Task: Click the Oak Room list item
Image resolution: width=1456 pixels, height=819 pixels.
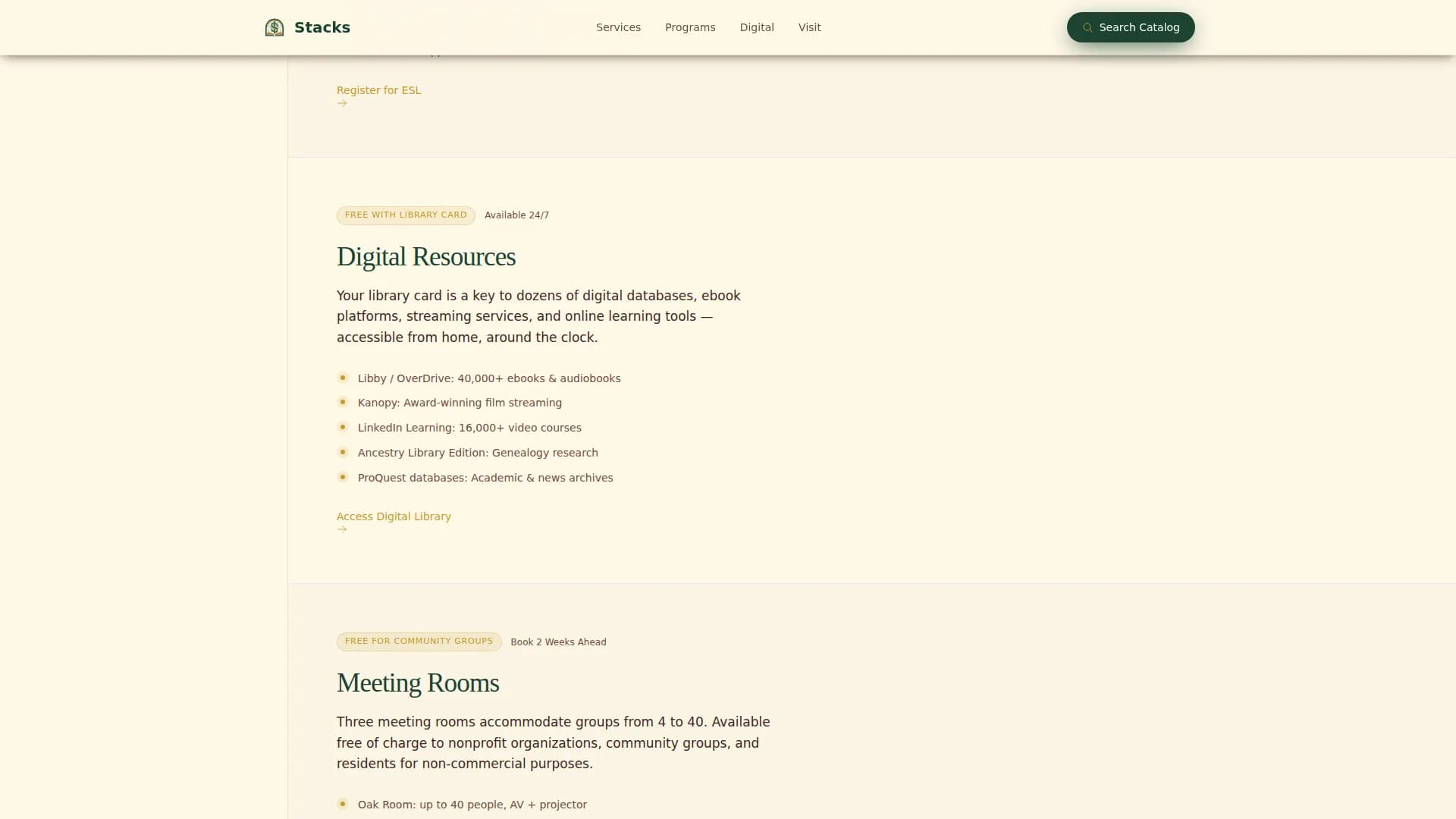Action: point(472,805)
